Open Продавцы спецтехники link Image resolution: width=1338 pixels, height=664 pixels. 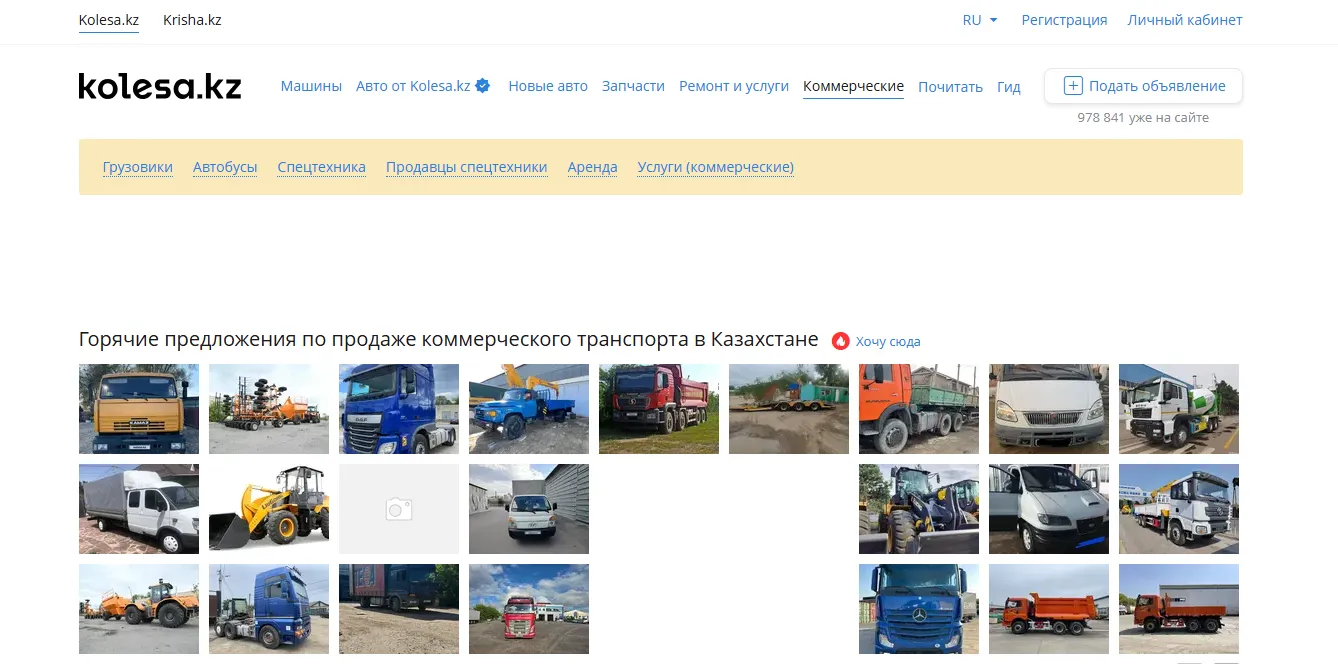point(467,167)
